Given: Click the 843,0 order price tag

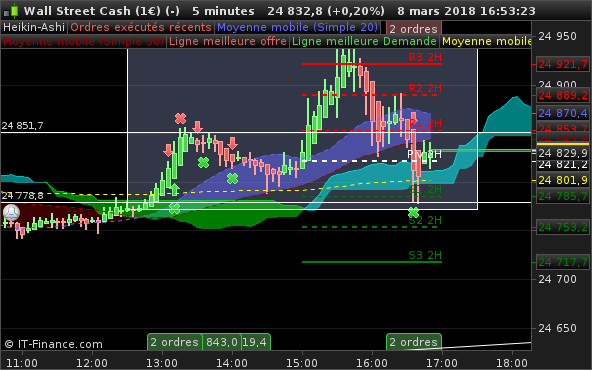Looking at the screenshot, I should coord(222,342).
